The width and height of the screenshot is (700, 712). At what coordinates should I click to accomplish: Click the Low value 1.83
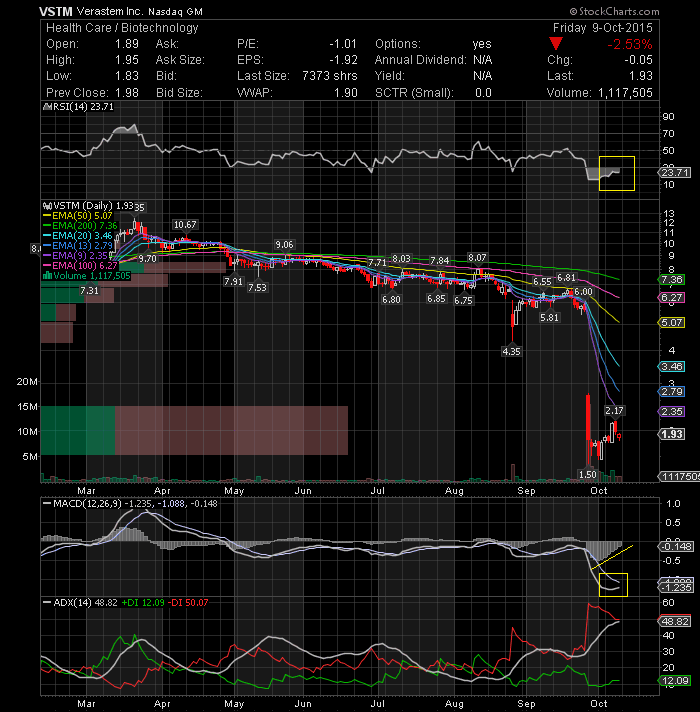coord(127,76)
